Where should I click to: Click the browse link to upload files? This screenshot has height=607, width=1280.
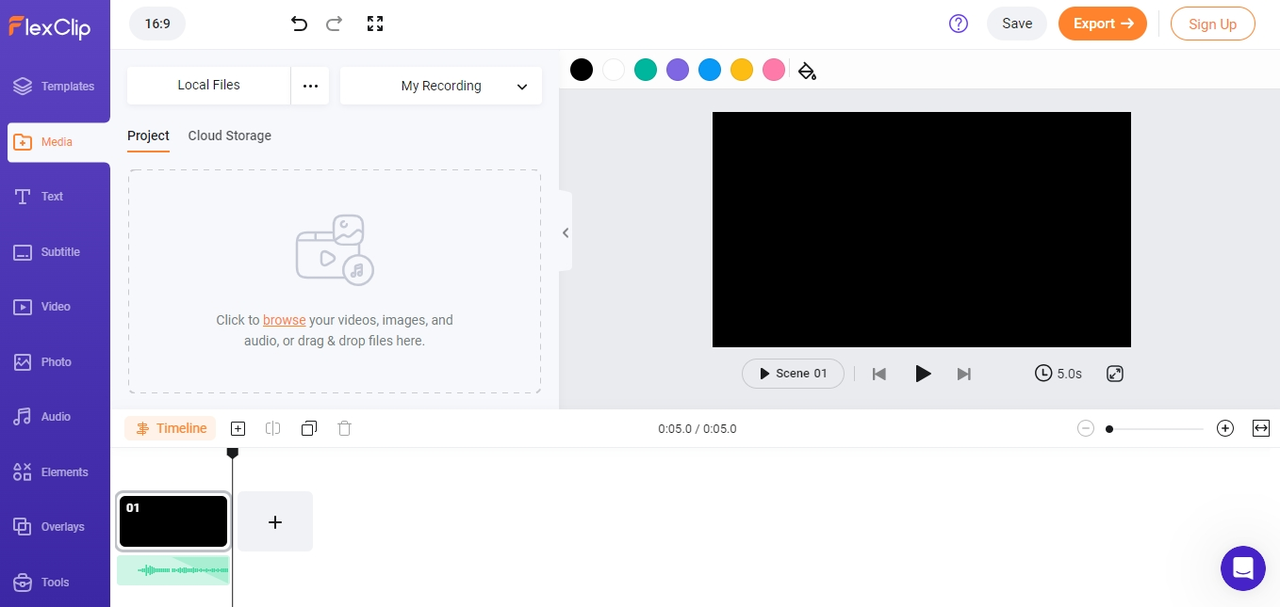point(284,320)
